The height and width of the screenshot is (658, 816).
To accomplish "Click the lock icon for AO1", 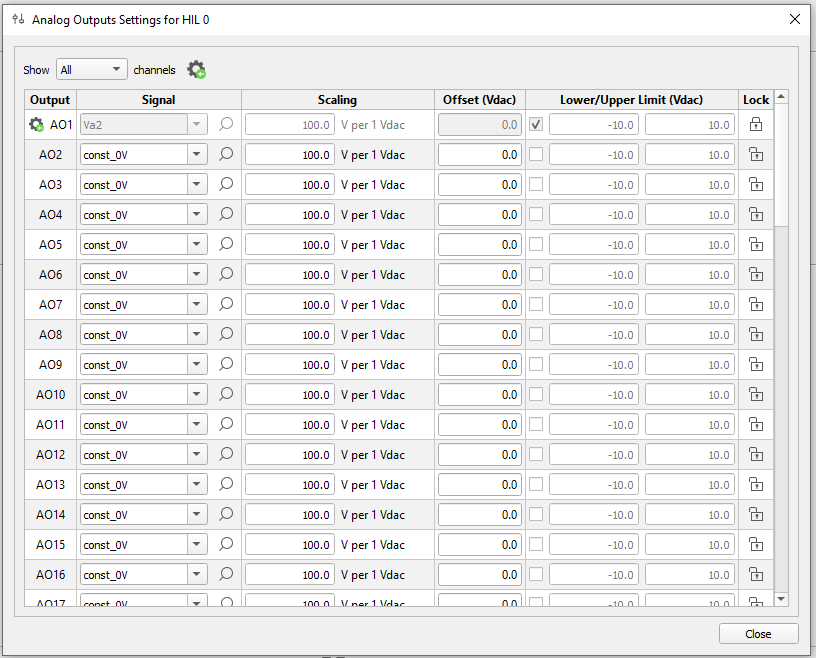I will [x=756, y=125].
